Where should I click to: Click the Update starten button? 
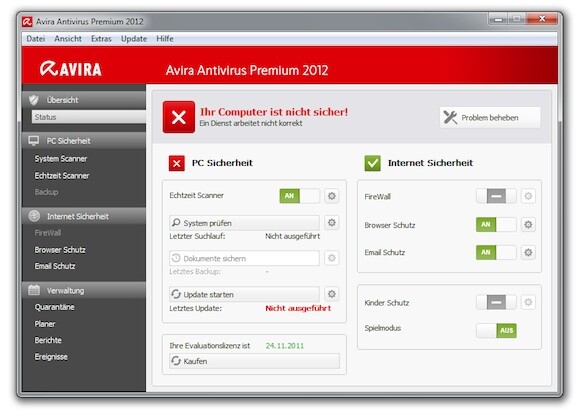tap(244, 294)
